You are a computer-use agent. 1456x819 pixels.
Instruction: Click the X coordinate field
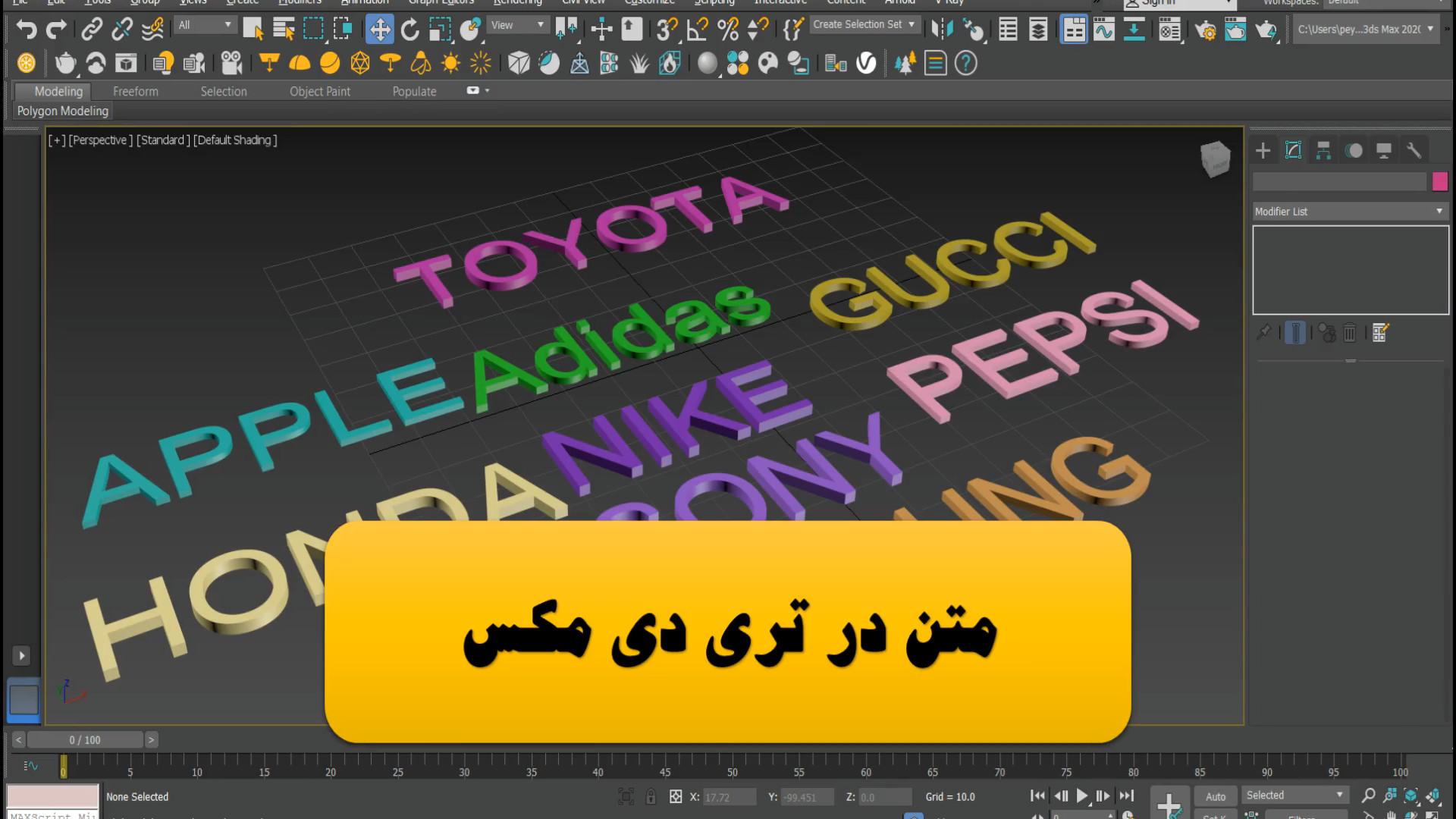point(730,797)
